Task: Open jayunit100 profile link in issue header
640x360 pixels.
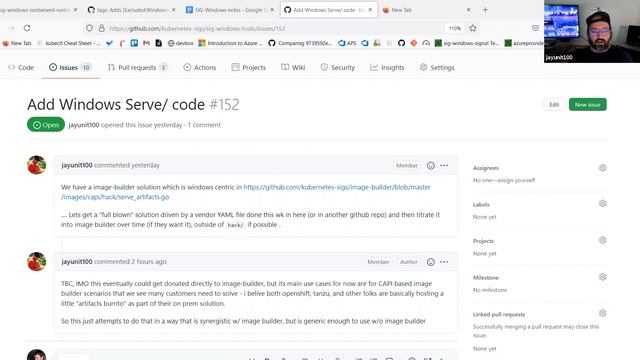Action: point(84,125)
